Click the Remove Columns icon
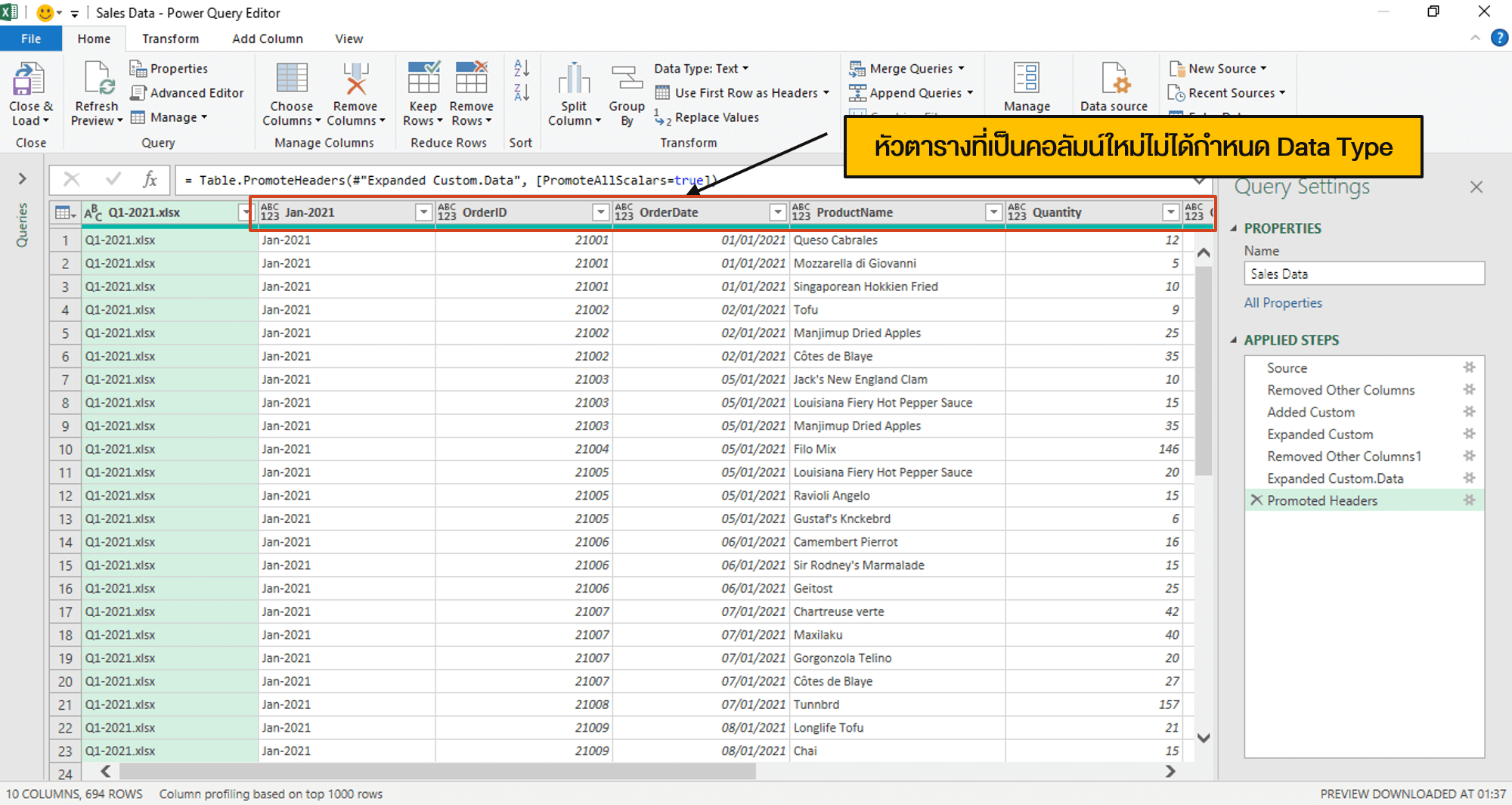 coord(355,92)
